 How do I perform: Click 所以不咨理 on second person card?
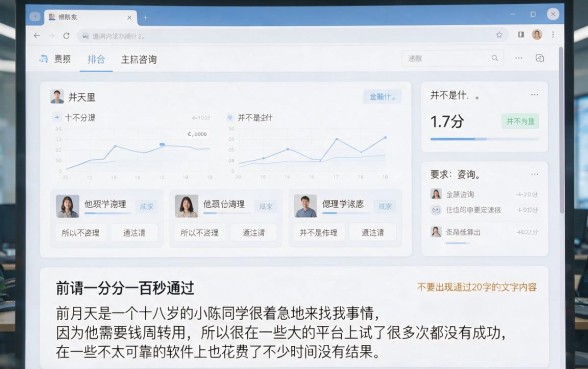pos(200,232)
